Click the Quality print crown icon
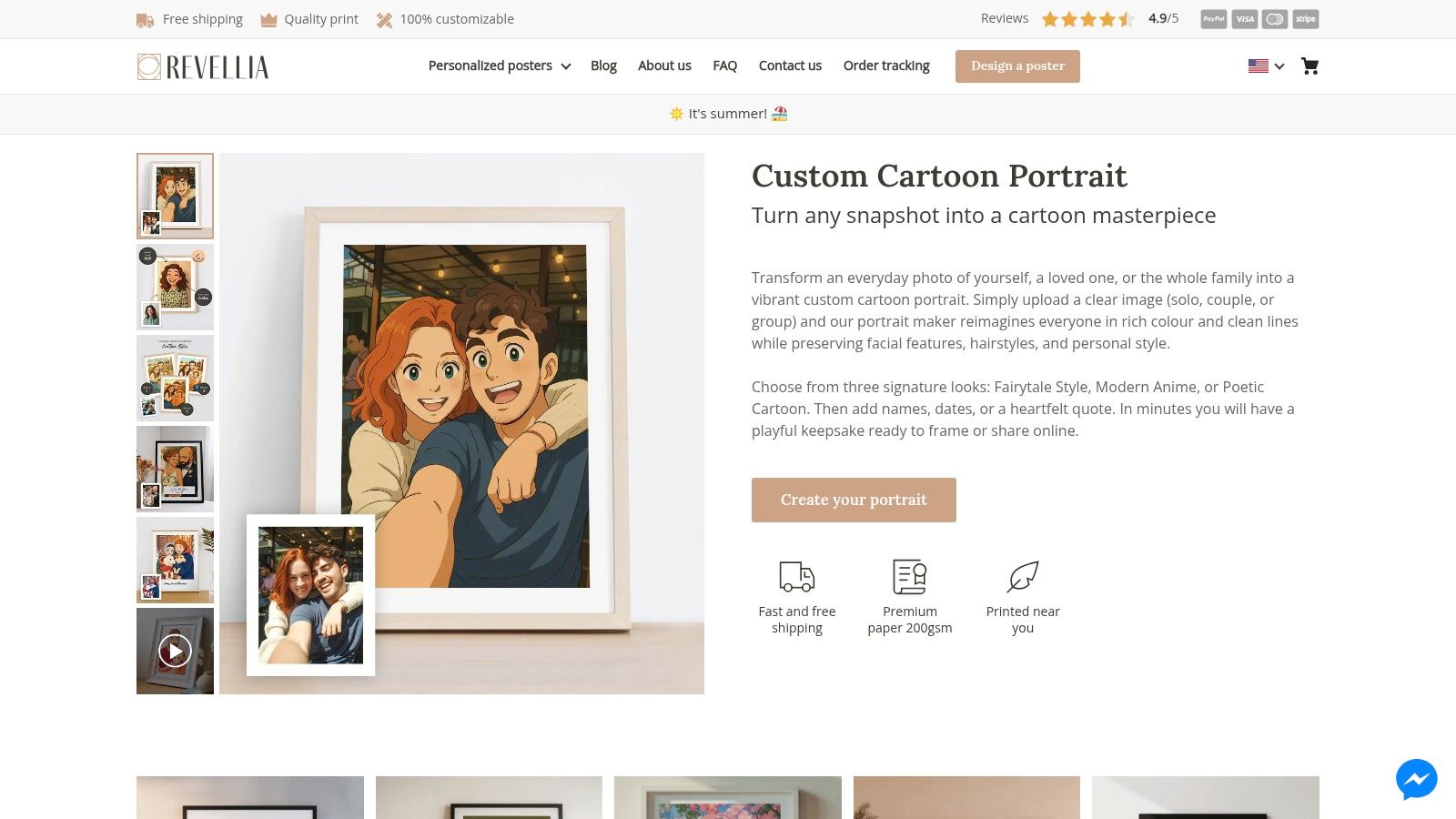The image size is (1456, 819). click(268, 19)
